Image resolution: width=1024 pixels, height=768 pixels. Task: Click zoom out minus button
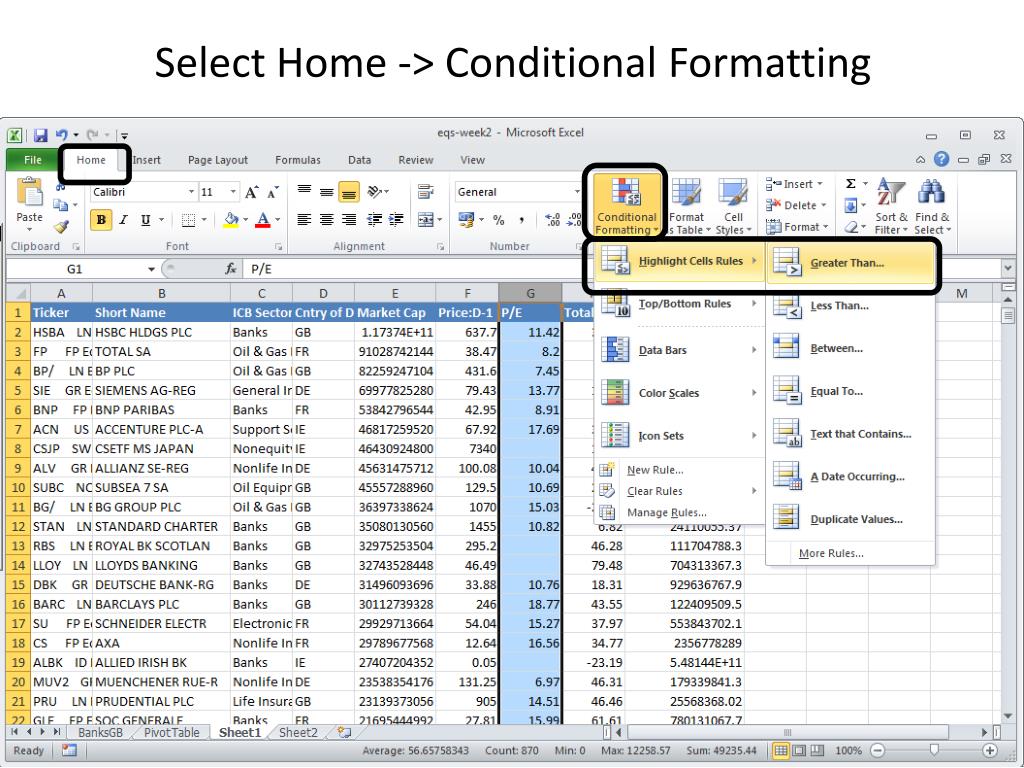pyautogui.click(x=878, y=750)
